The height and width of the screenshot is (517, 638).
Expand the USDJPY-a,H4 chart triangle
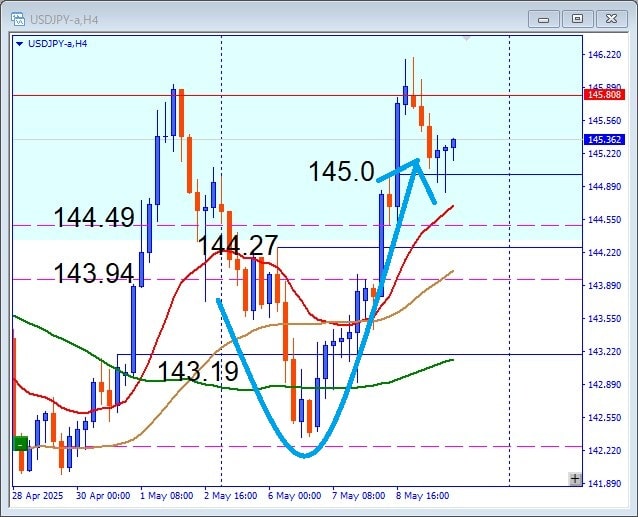coord(19,44)
